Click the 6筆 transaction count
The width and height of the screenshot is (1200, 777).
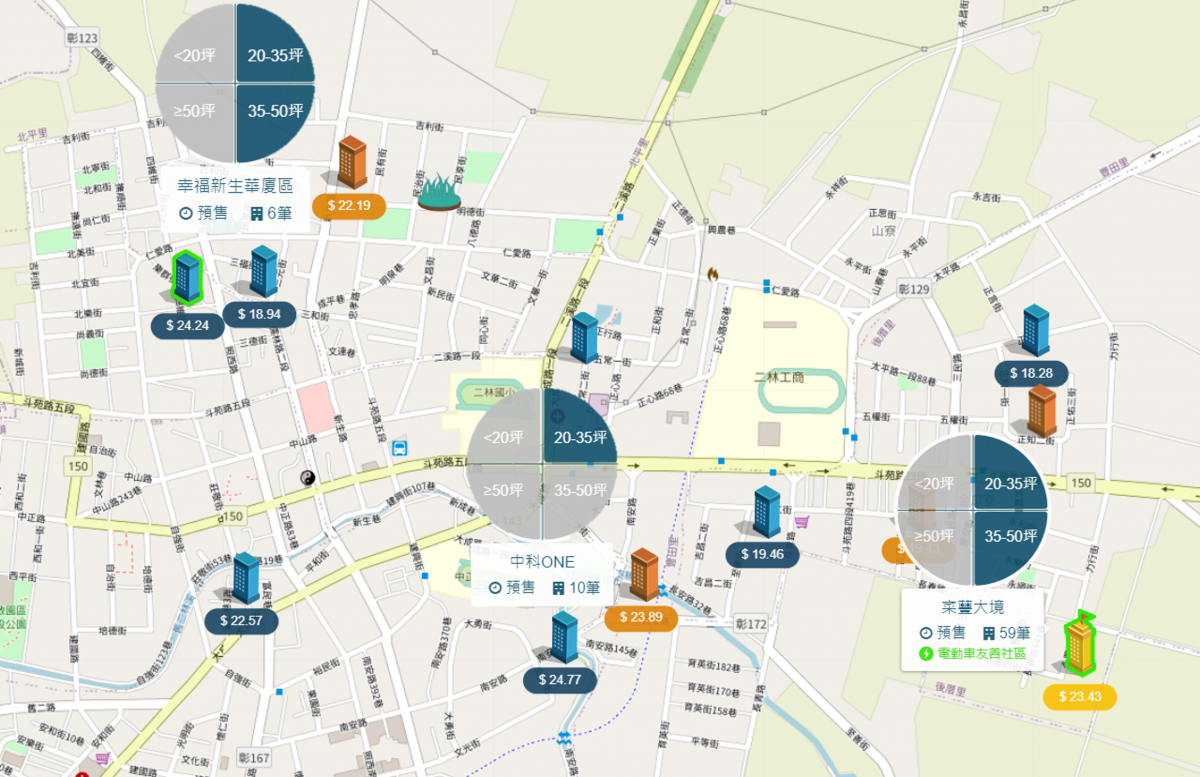coord(280,213)
